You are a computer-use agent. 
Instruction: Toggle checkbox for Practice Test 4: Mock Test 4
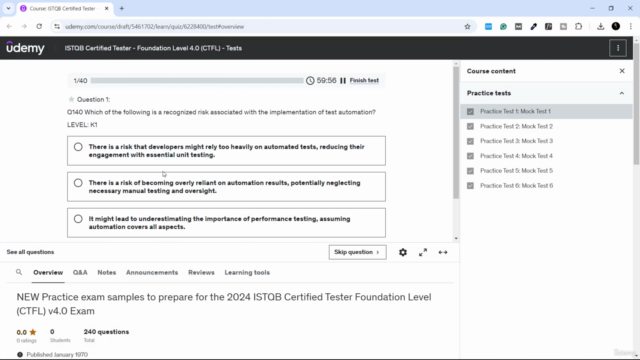470,156
